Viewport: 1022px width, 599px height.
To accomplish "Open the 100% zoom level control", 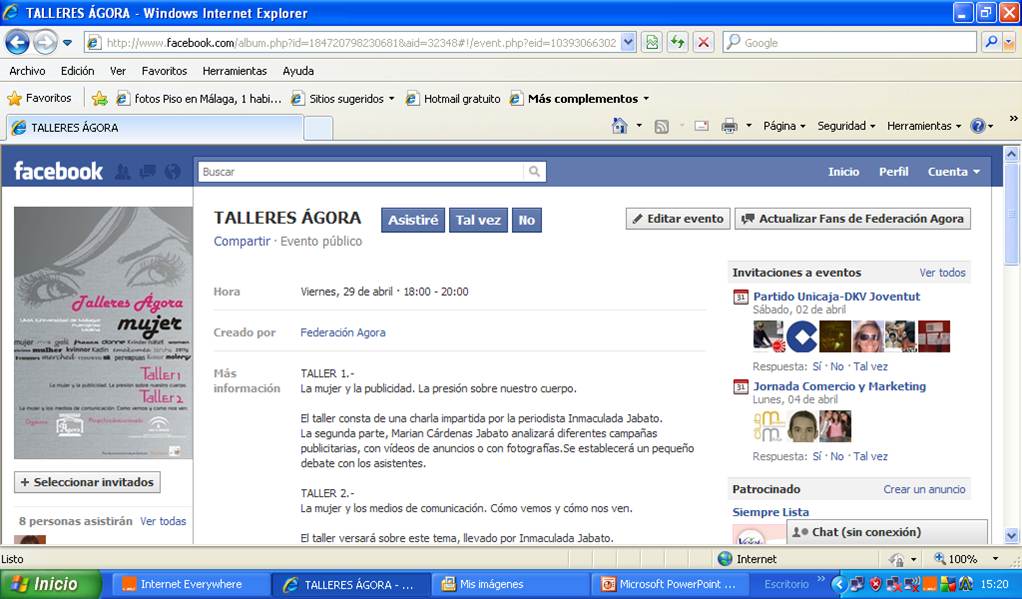I will [x=967, y=559].
